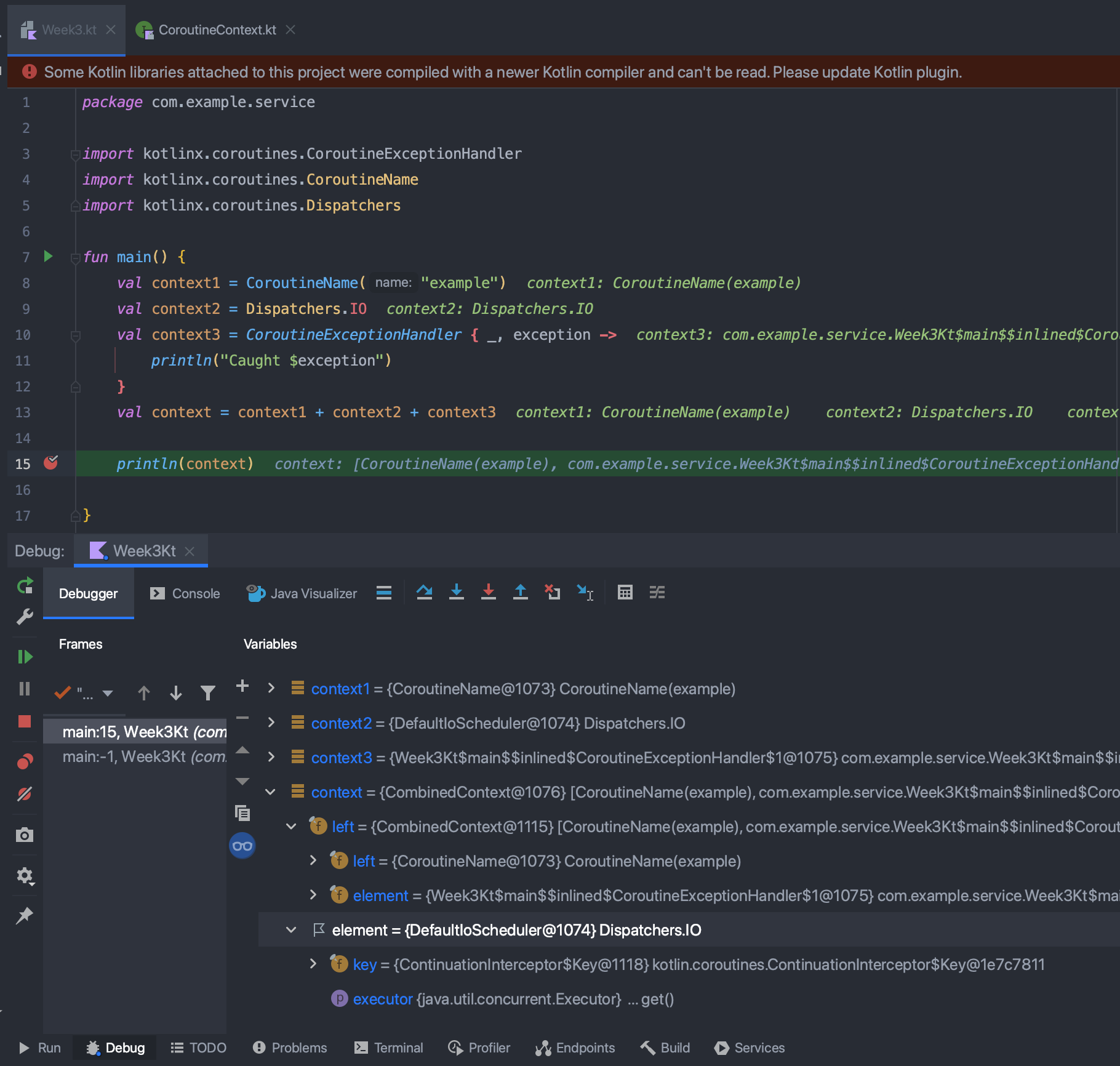Click Step Into button
The width and height of the screenshot is (1120, 1066).
coord(457,592)
